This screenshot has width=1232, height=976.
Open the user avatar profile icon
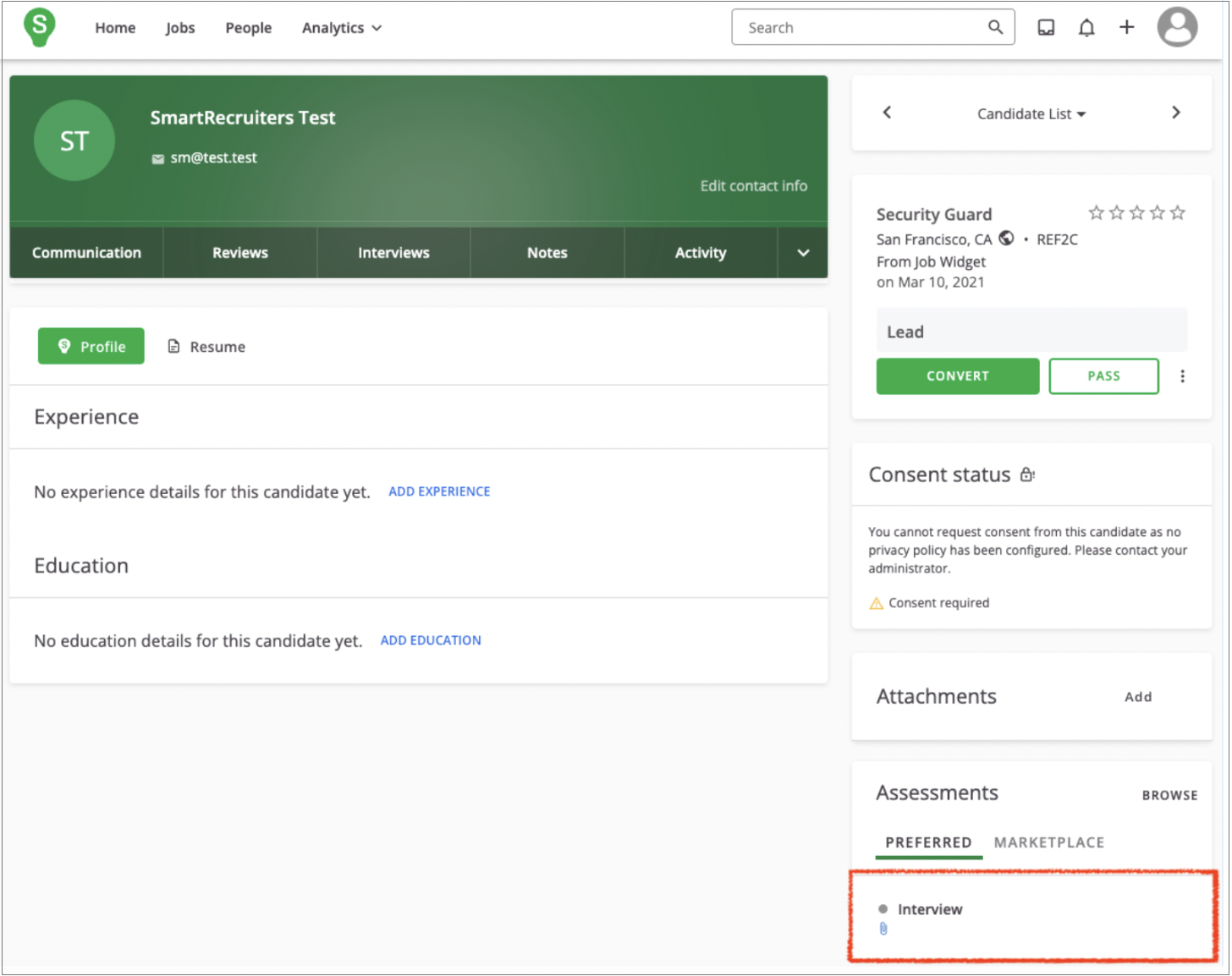pos(1177,27)
